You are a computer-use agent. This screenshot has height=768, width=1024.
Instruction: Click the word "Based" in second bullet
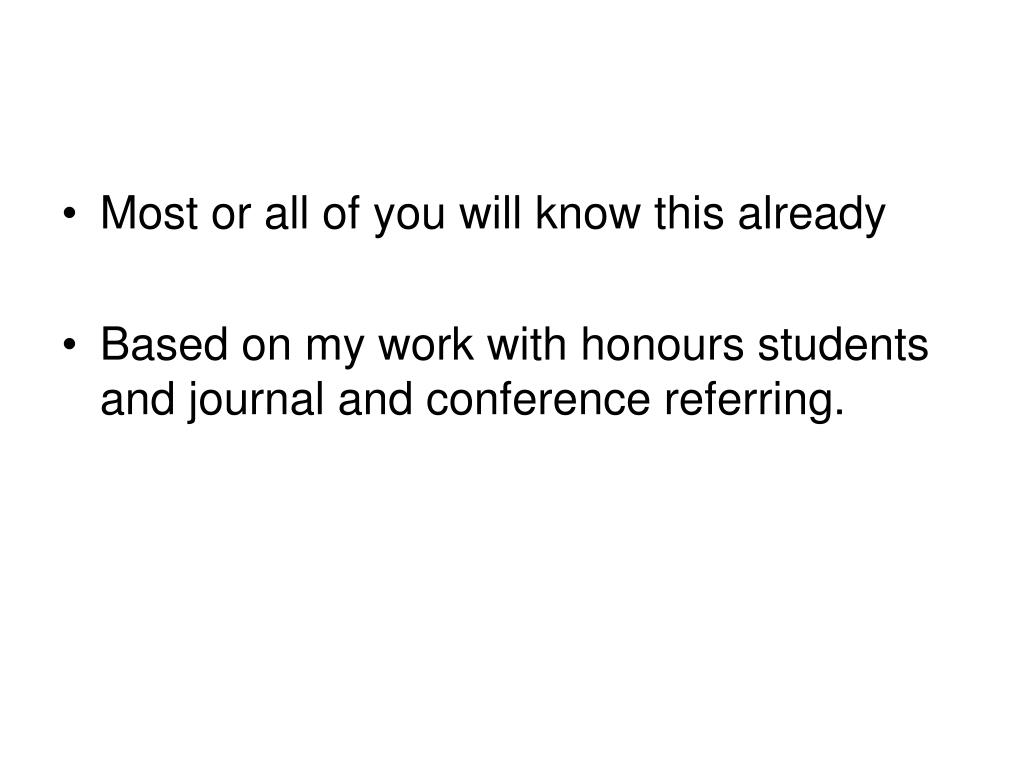[164, 344]
